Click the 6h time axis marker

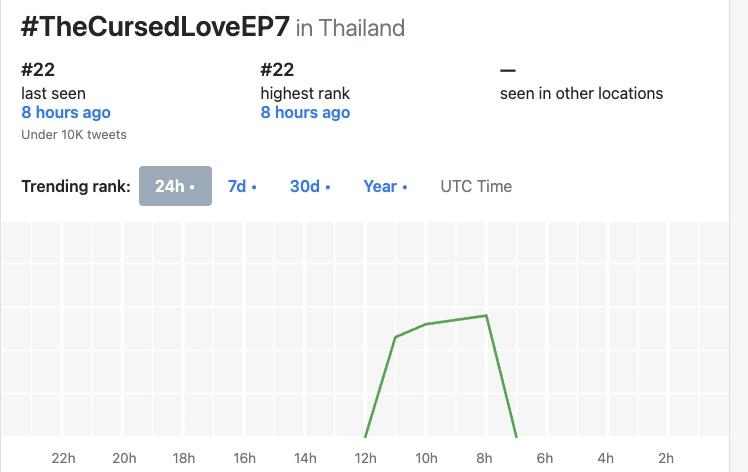point(545,458)
